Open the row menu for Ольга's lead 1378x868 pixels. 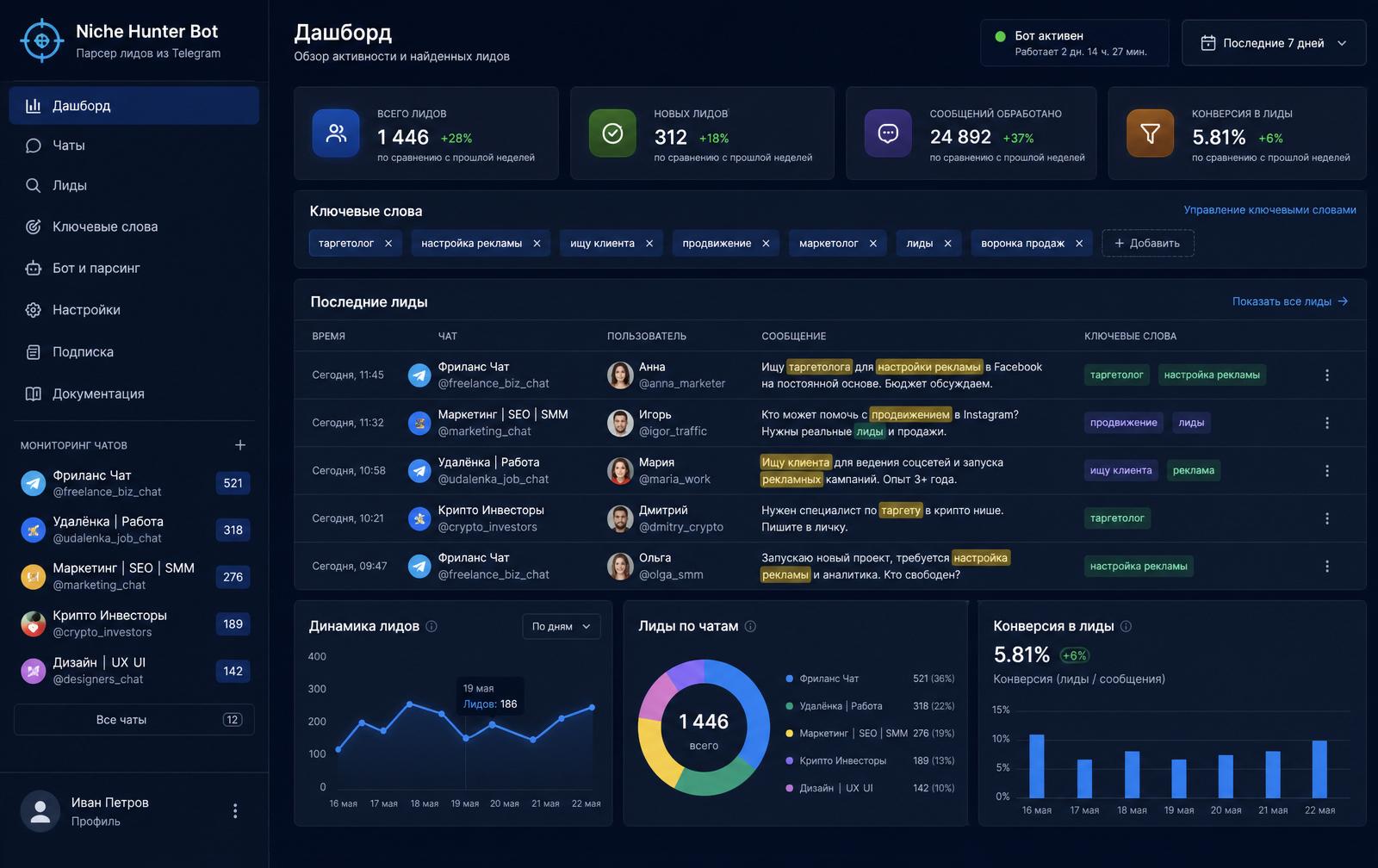coord(1326,567)
